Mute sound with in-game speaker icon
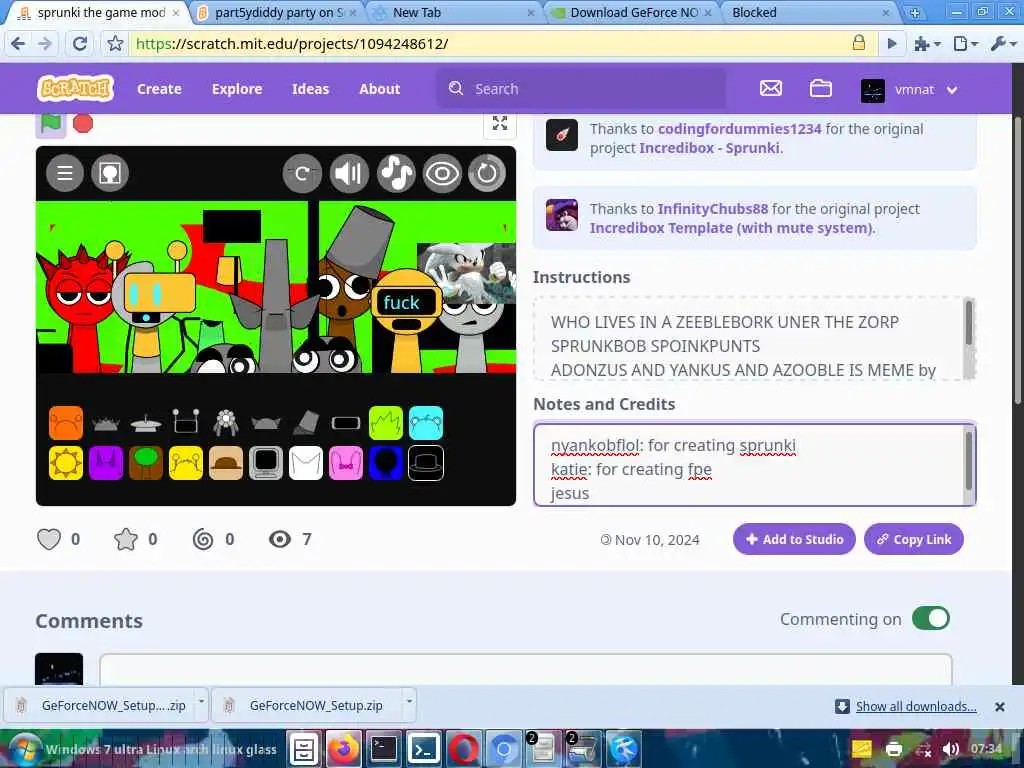The height and width of the screenshot is (768, 1024). click(349, 174)
